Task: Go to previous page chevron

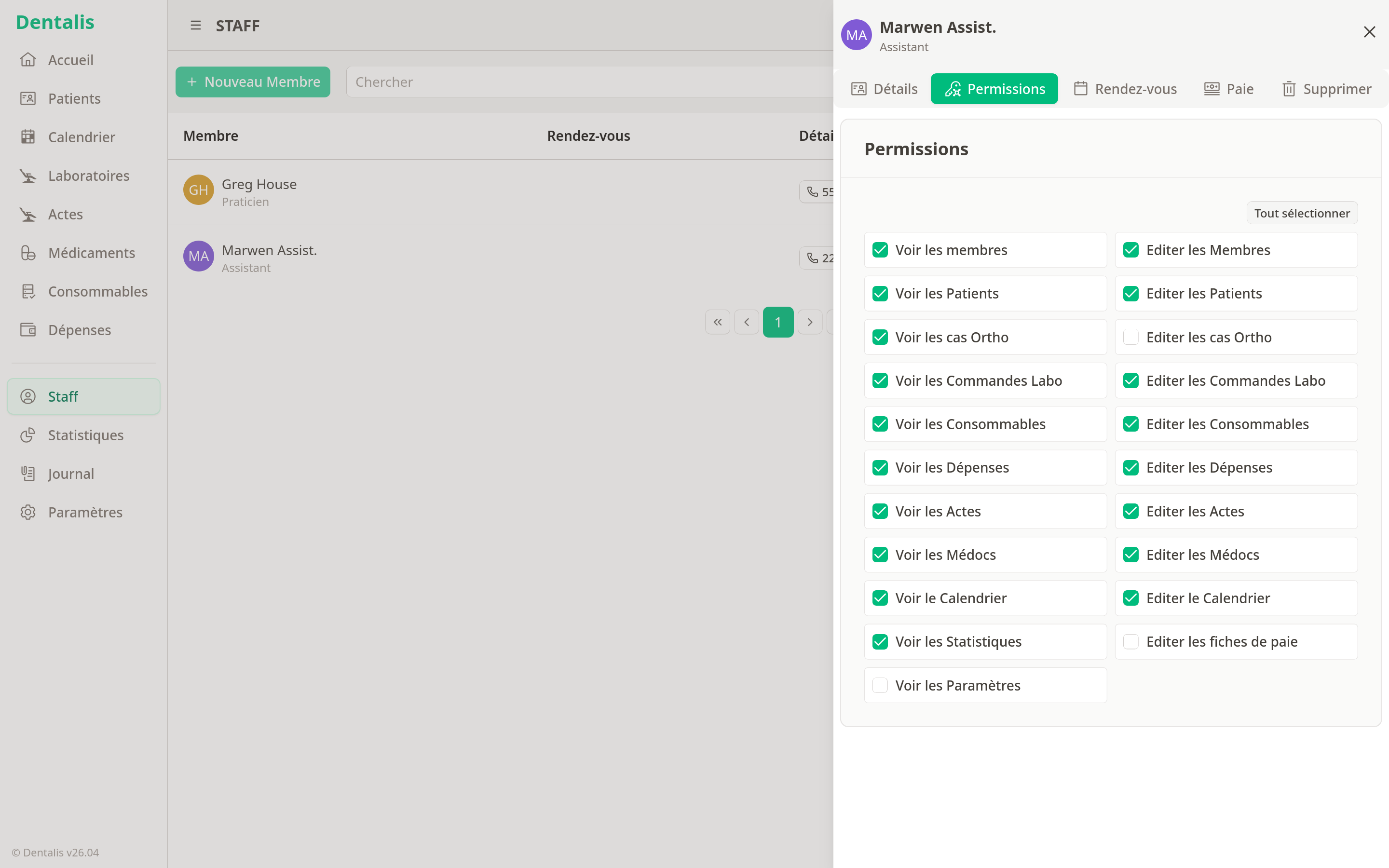Action: (746, 322)
